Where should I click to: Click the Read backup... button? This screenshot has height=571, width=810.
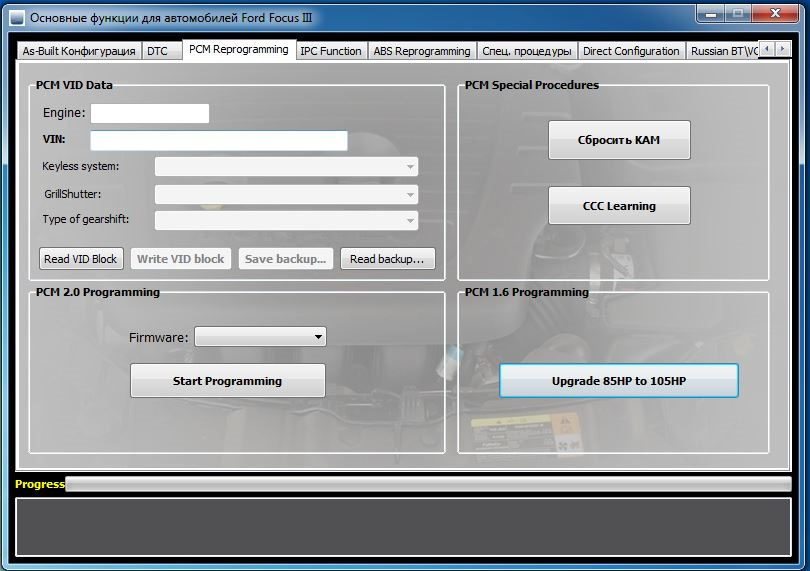pyautogui.click(x=387, y=259)
